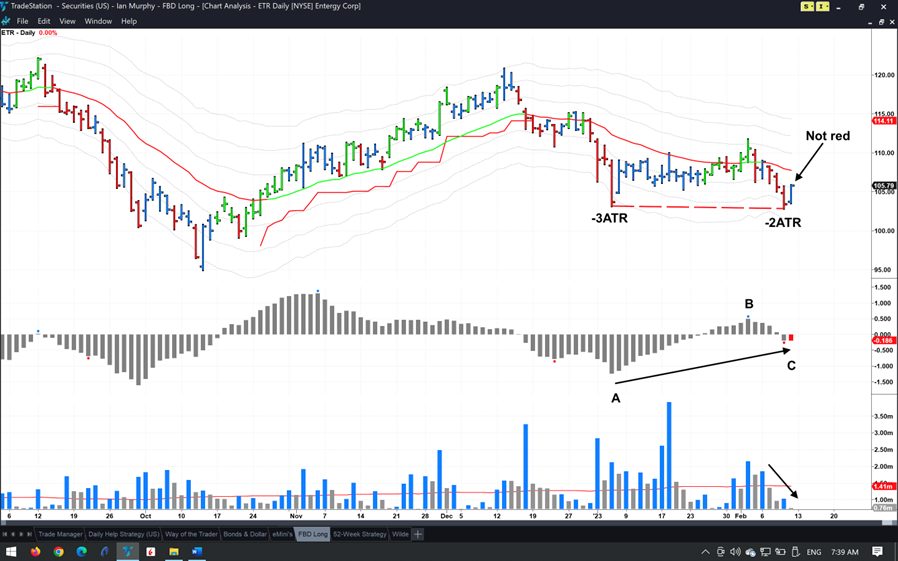The image size is (898, 561).
Task: Add a new workspace with plus button
Action: pyautogui.click(x=418, y=534)
